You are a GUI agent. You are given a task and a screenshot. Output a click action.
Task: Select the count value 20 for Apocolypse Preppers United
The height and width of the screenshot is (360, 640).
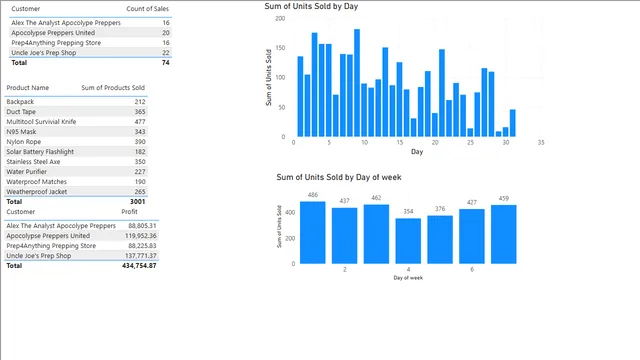166,33
